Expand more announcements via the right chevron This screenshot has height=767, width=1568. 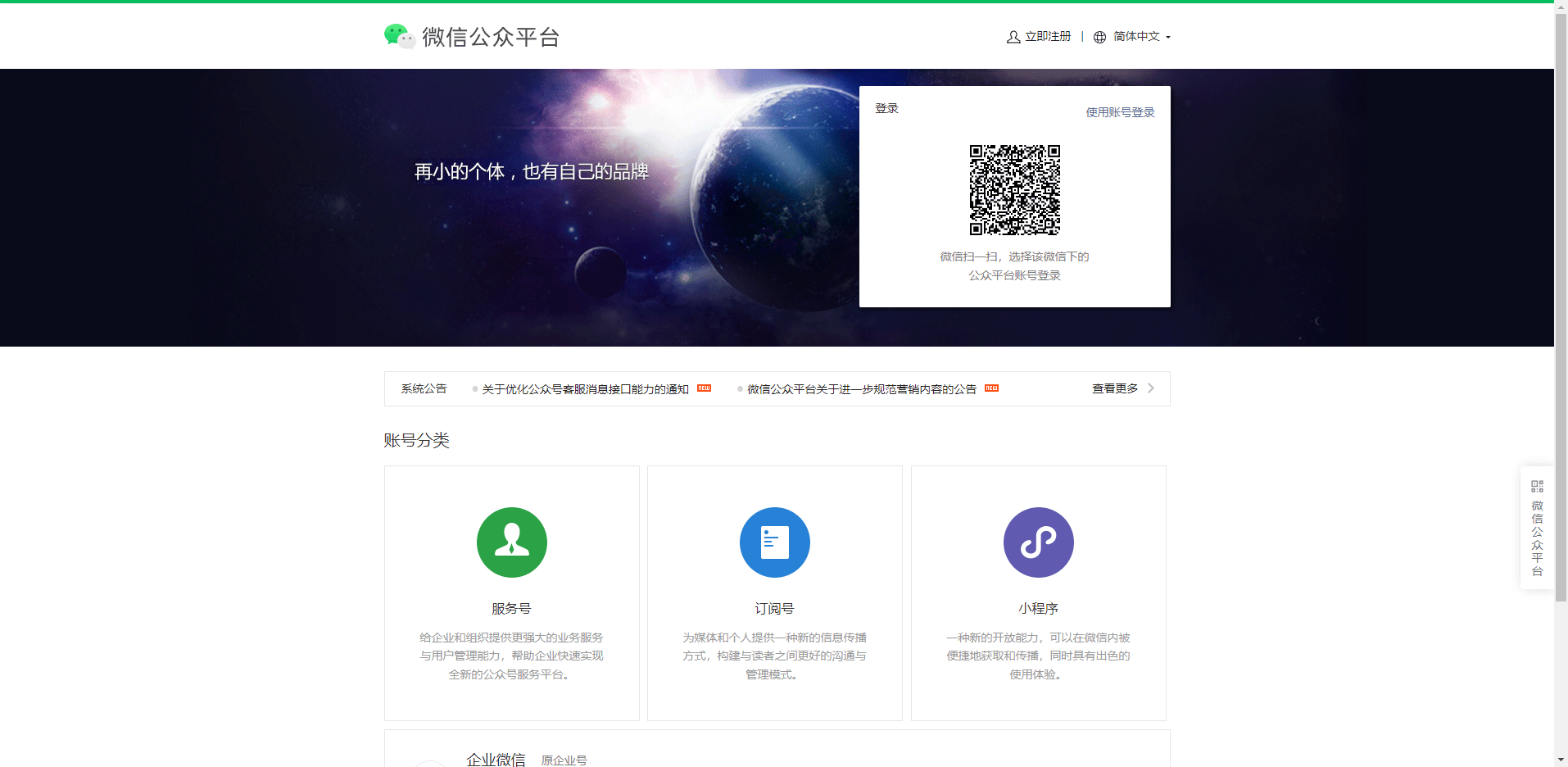[x=1150, y=388]
